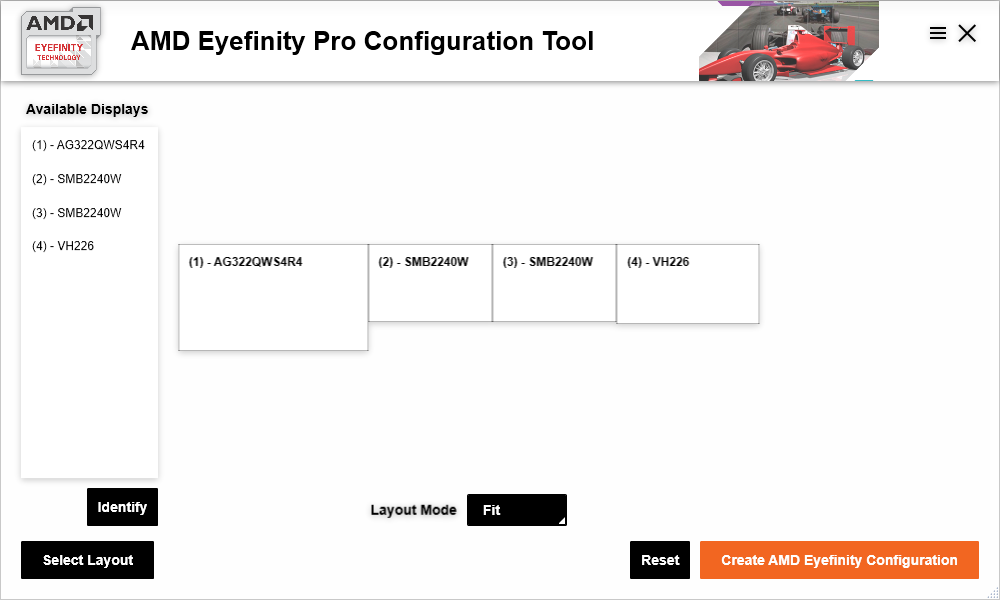
Task: Select display (2) SMB2240W in the list
Action: point(77,179)
